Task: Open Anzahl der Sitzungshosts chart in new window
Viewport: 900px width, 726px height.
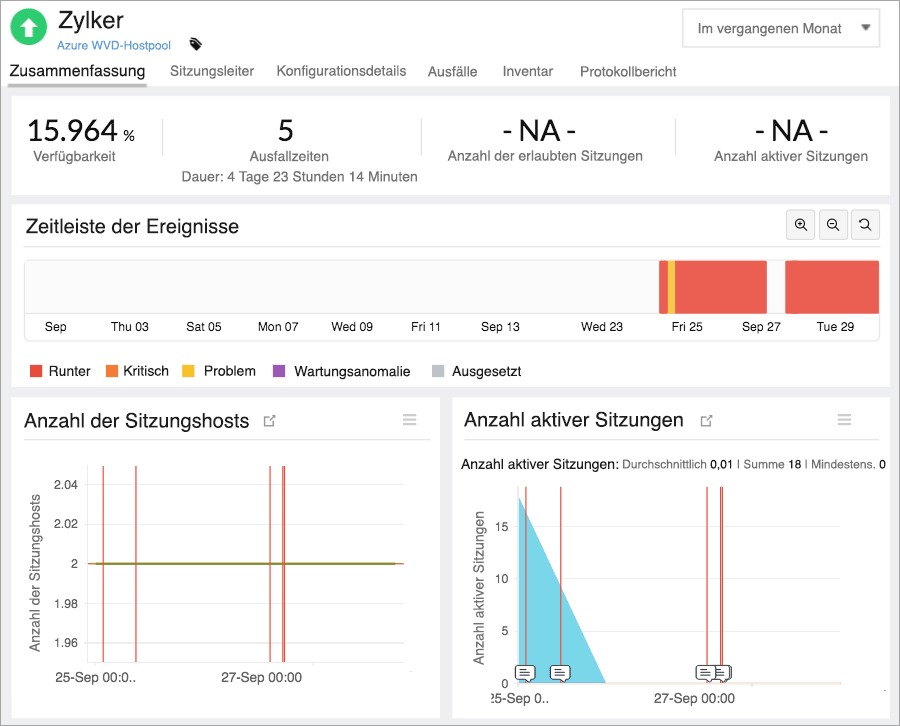Action: (269, 421)
